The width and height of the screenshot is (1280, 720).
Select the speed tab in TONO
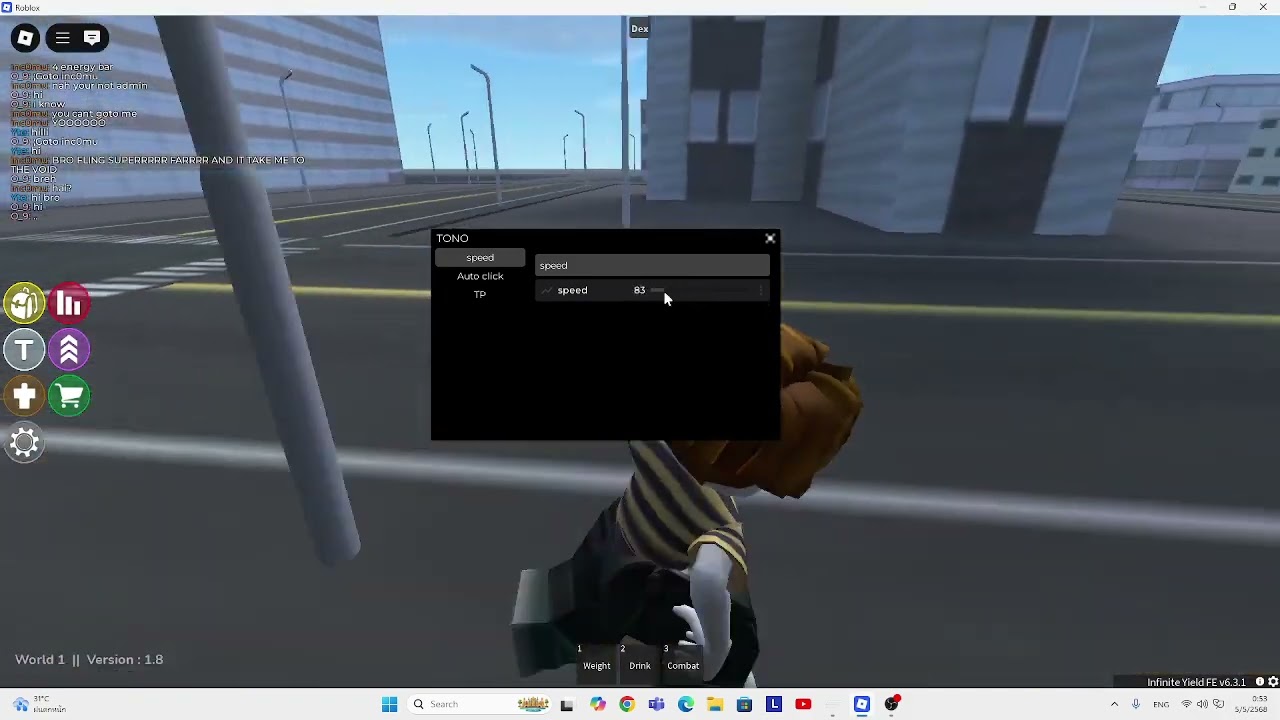tap(480, 257)
